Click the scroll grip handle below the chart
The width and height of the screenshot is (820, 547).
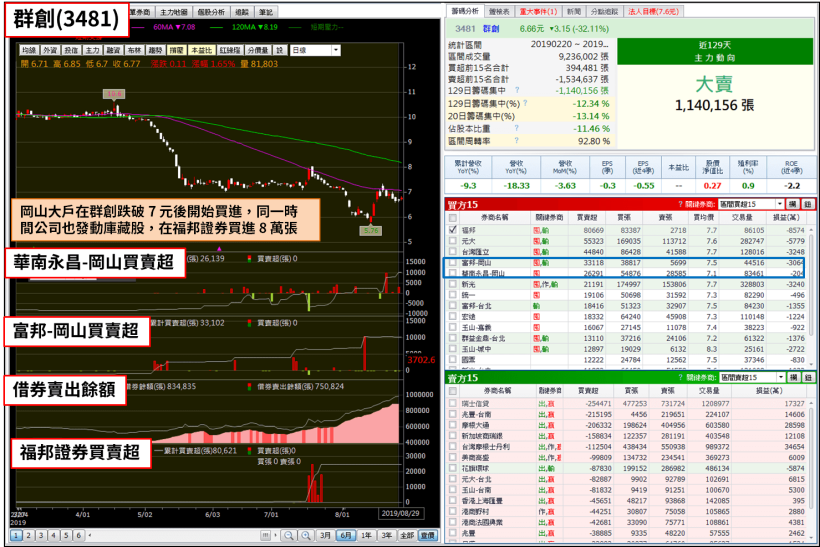pyautogui.click(x=265, y=535)
